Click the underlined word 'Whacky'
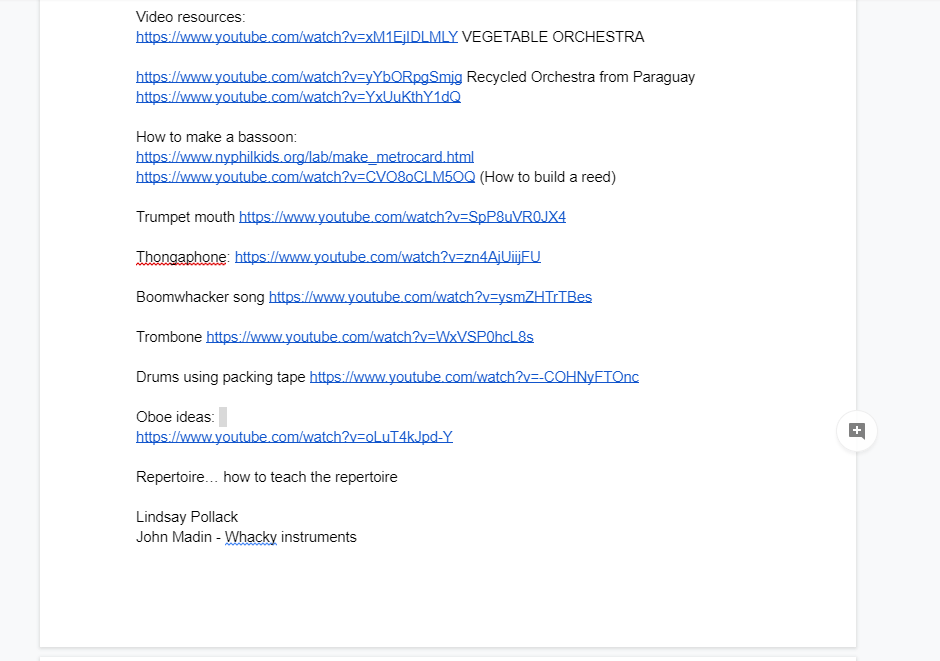940x661 pixels. point(250,537)
